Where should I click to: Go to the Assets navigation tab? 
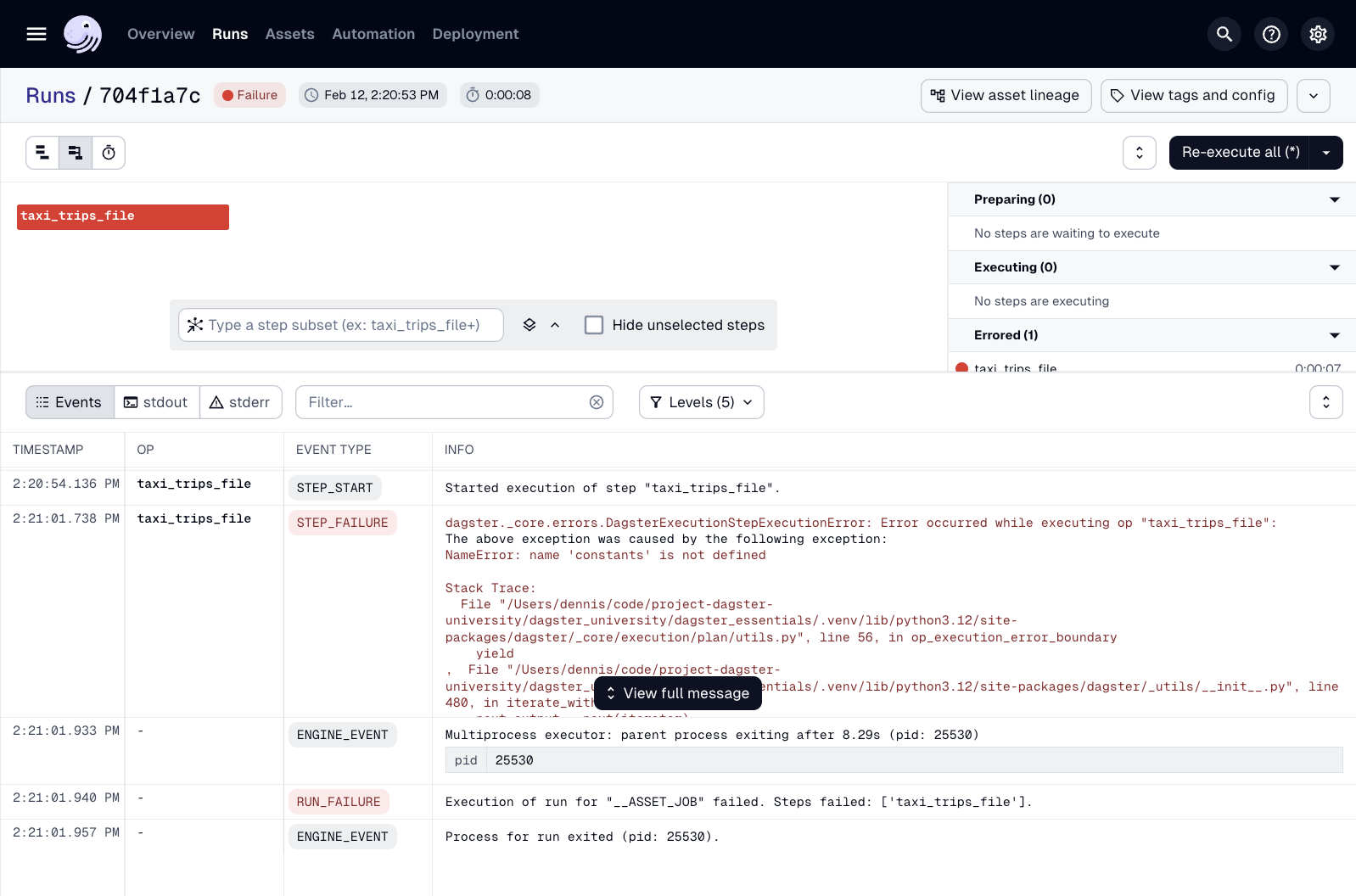(x=289, y=34)
